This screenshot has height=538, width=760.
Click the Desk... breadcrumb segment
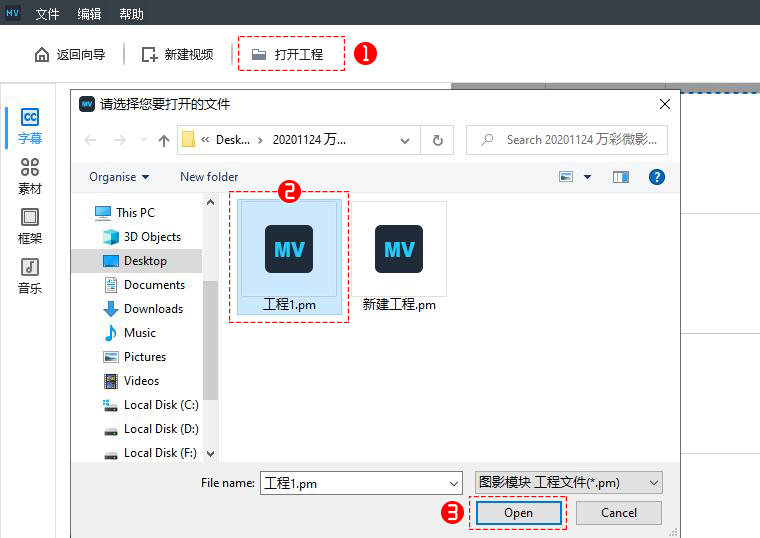click(x=233, y=140)
